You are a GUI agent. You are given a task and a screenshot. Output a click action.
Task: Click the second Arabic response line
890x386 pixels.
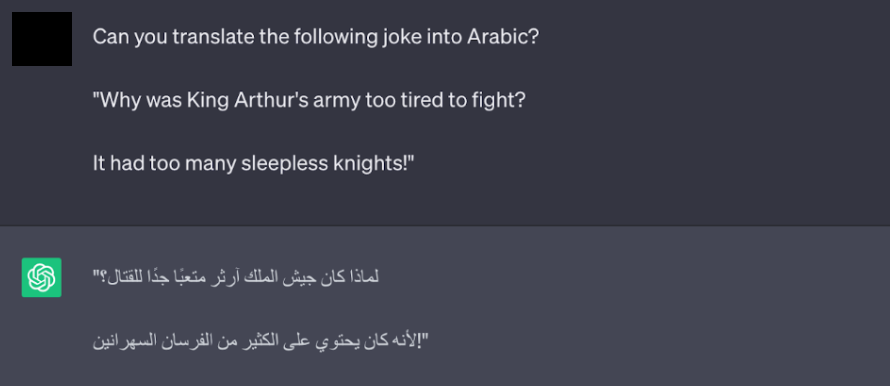point(261,341)
